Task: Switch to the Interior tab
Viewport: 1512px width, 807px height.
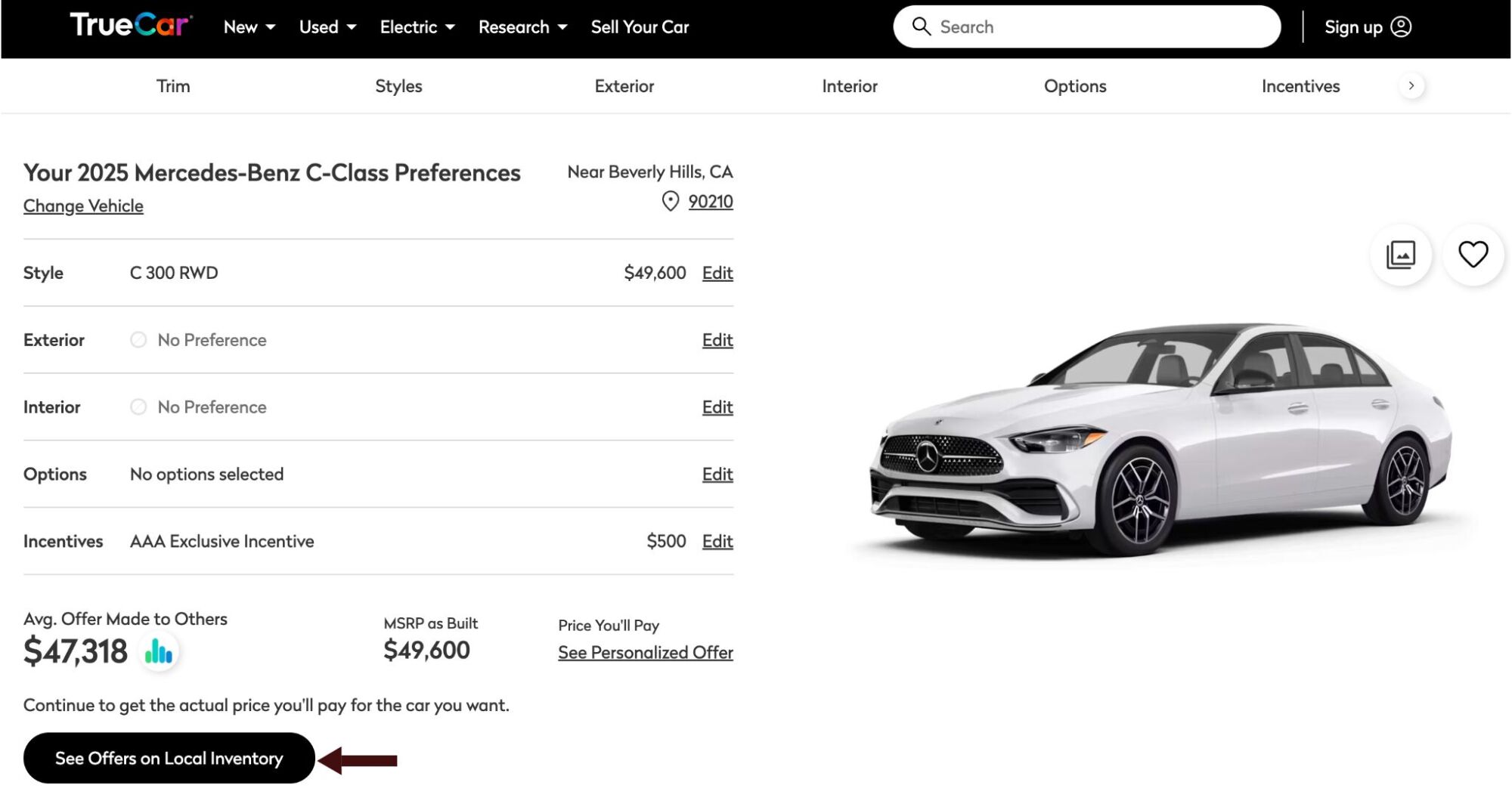Action: pyautogui.click(x=850, y=86)
